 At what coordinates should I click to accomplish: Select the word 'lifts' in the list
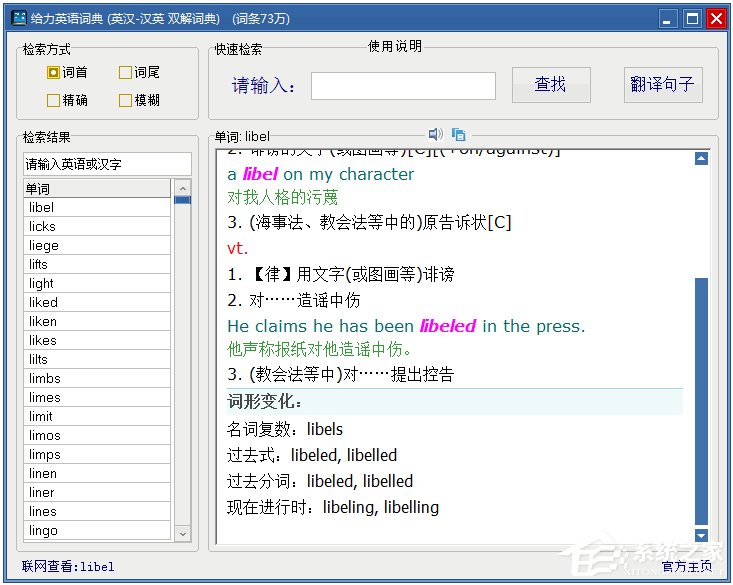click(x=97, y=264)
